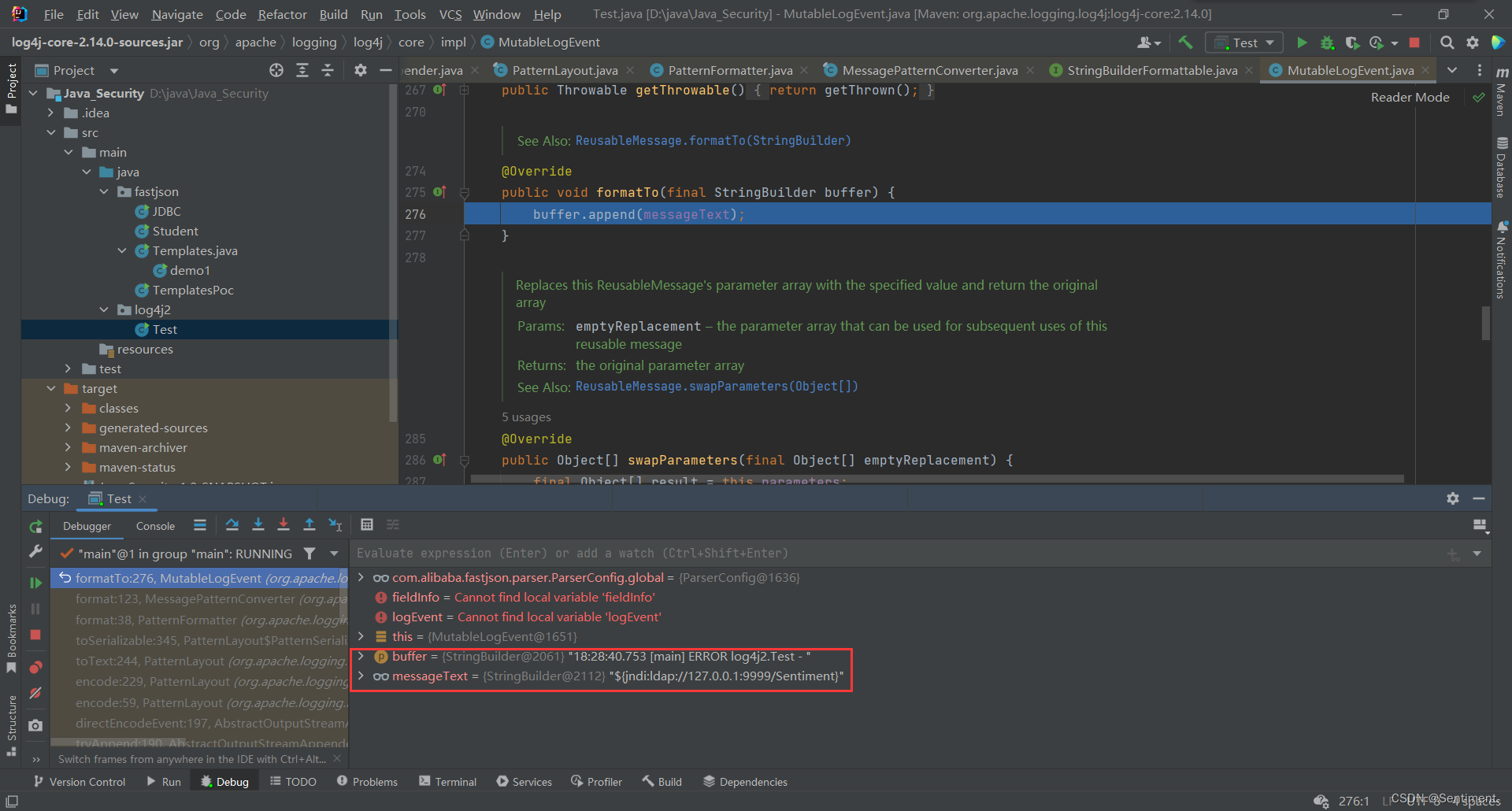
Task: Open the Terminal tool window
Action: 447,781
